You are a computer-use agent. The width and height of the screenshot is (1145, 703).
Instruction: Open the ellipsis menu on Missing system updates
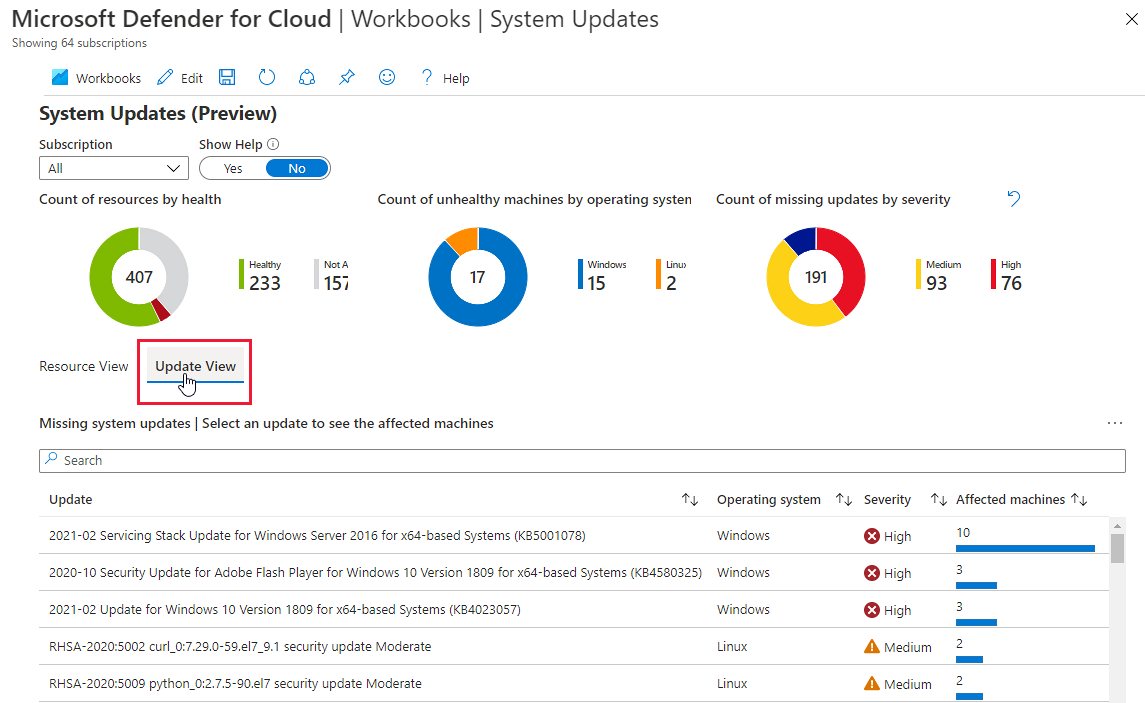1114,423
